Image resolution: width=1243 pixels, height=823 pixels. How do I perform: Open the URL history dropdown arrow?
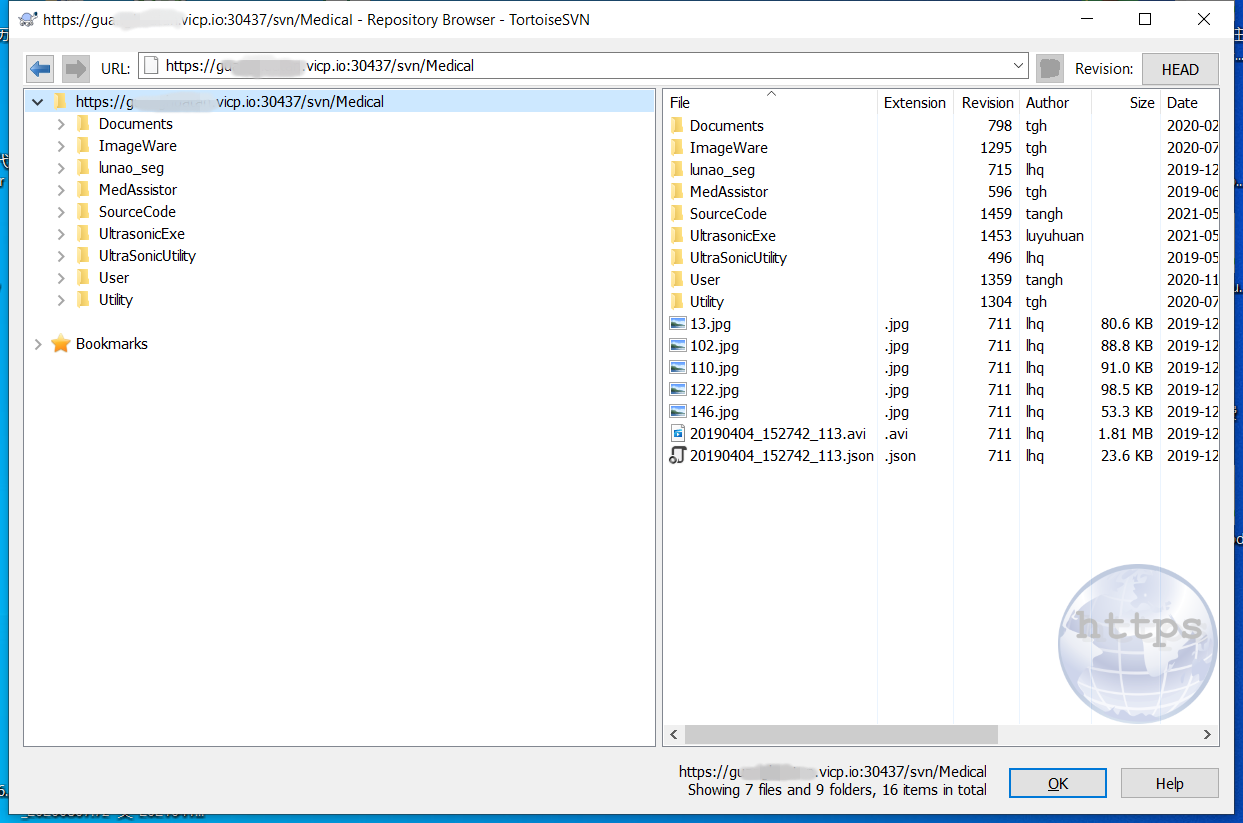coord(1018,66)
